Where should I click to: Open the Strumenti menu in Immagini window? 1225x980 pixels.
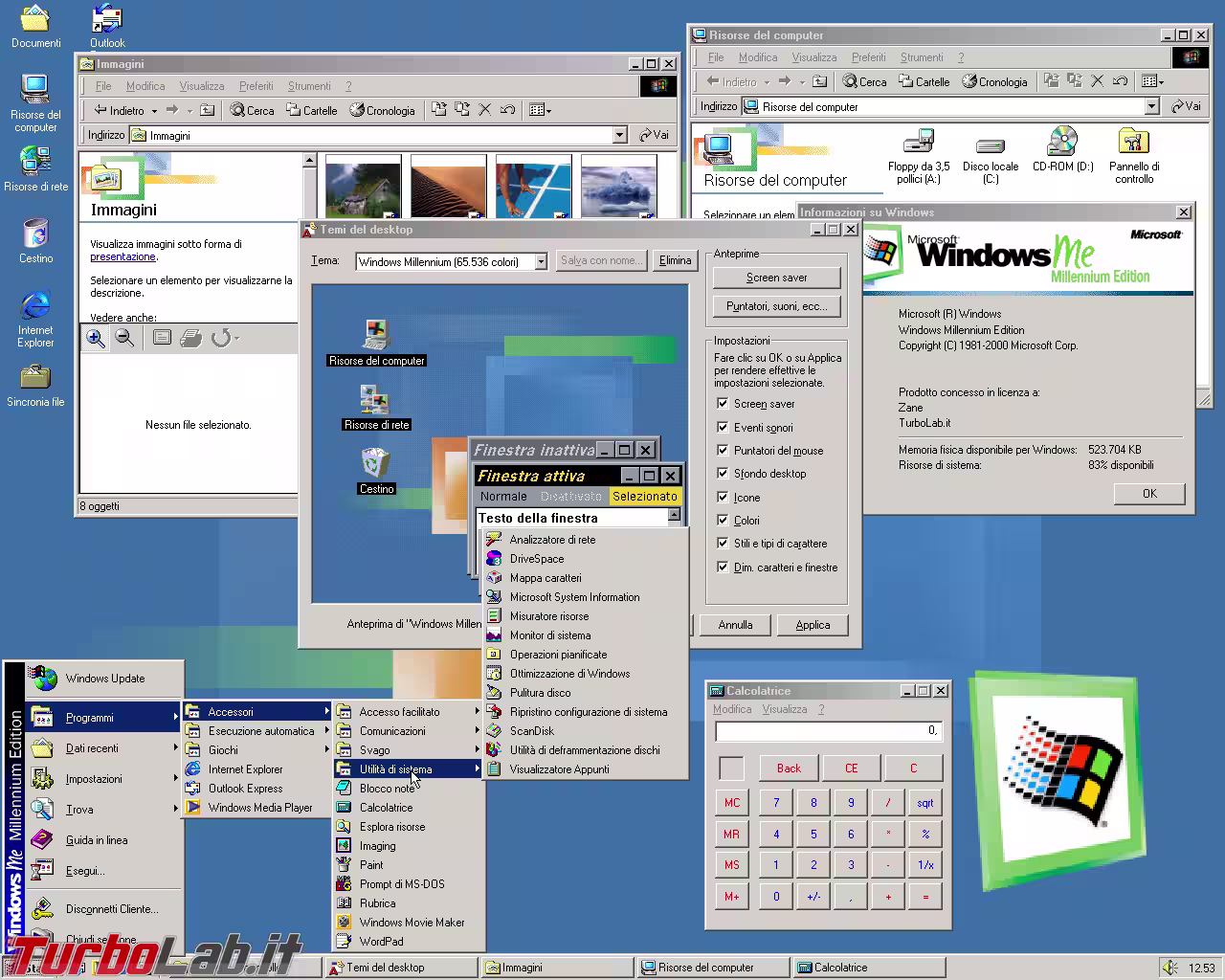coord(309,86)
